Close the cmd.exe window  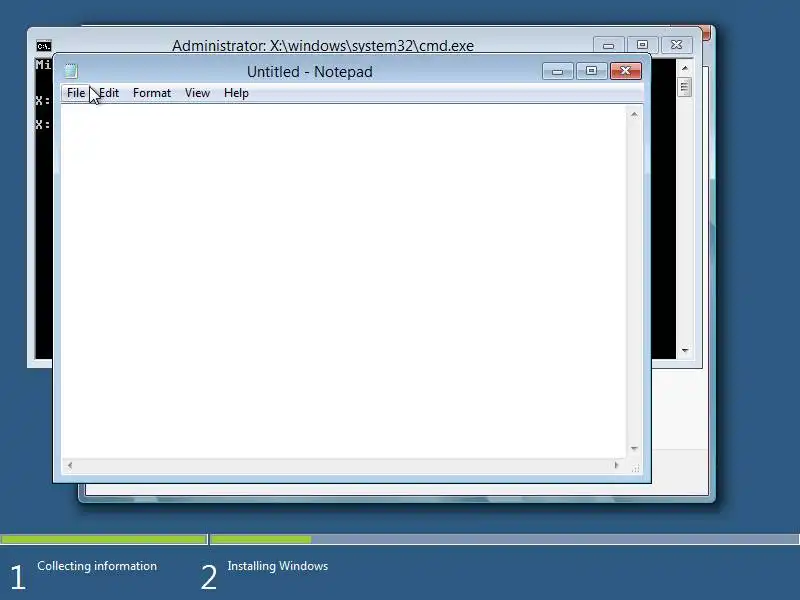tap(677, 45)
